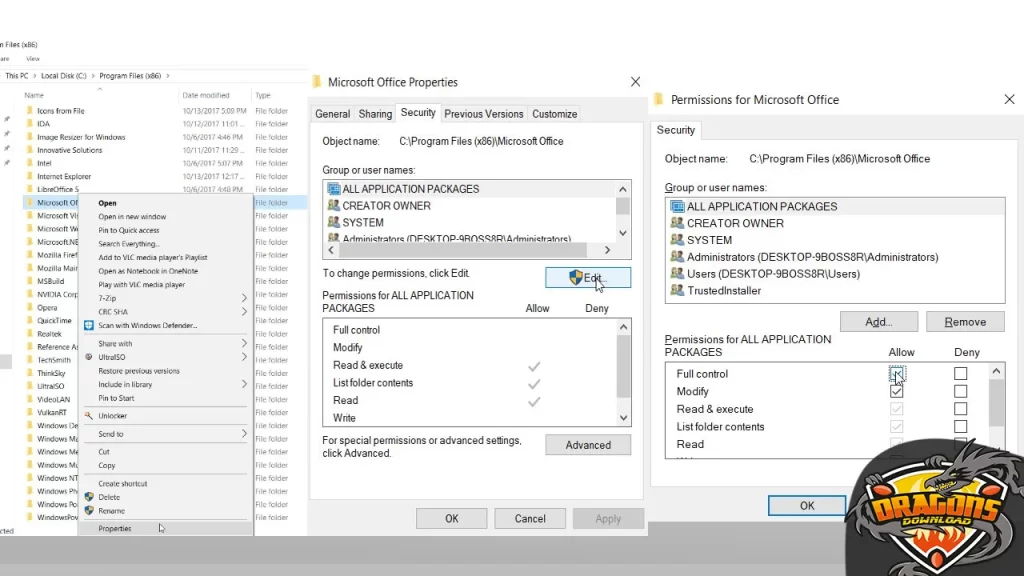Toggle Allow checkbox for Full control
1024x576 pixels.
(x=896, y=374)
